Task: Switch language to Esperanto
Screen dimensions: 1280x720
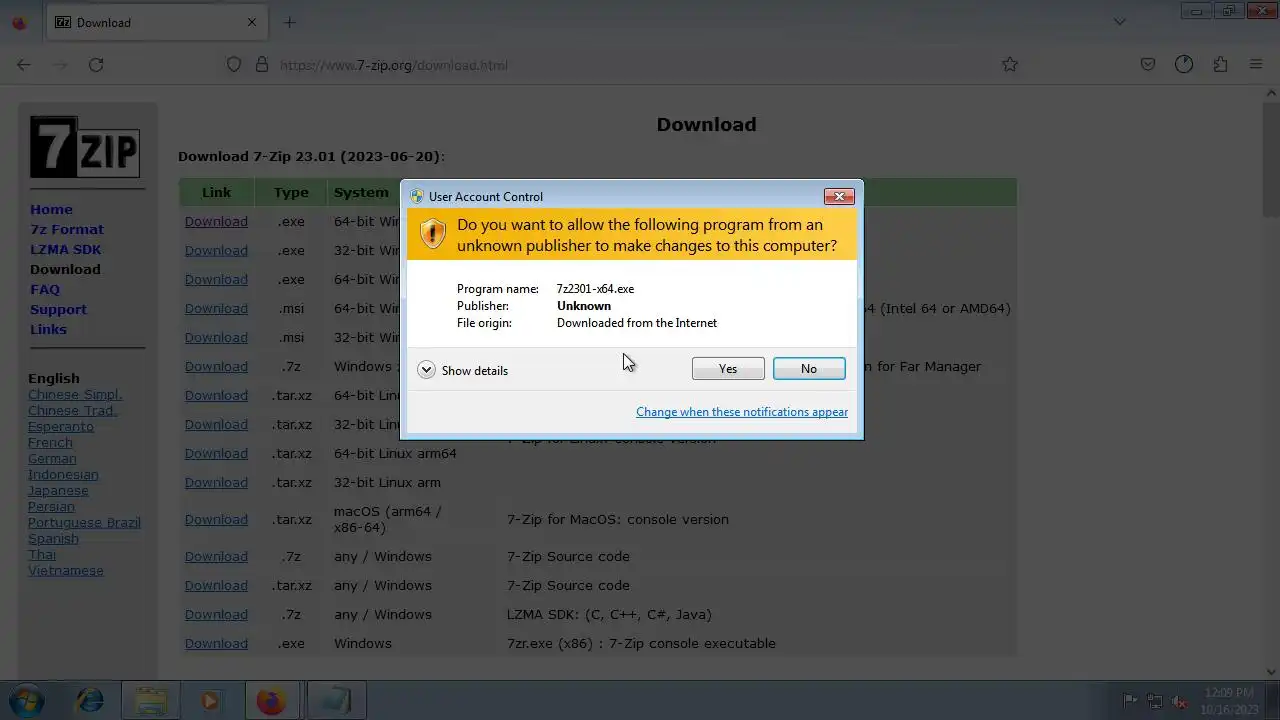Action: click(x=61, y=426)
